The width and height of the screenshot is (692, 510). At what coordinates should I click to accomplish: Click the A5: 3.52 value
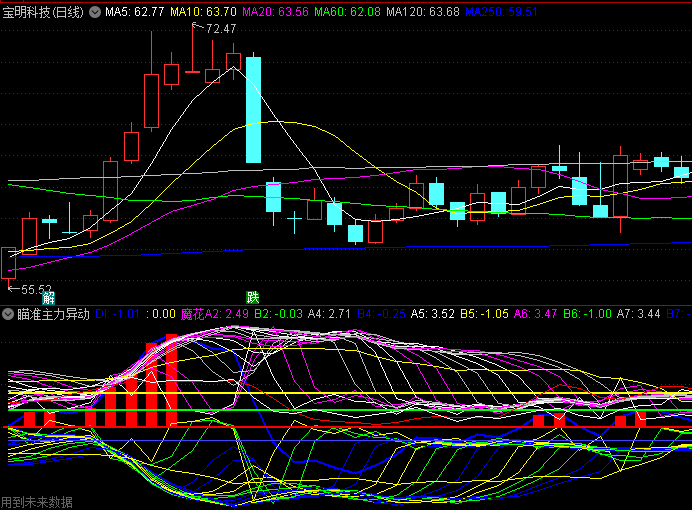pyautogui.click(x=432, y=314)
